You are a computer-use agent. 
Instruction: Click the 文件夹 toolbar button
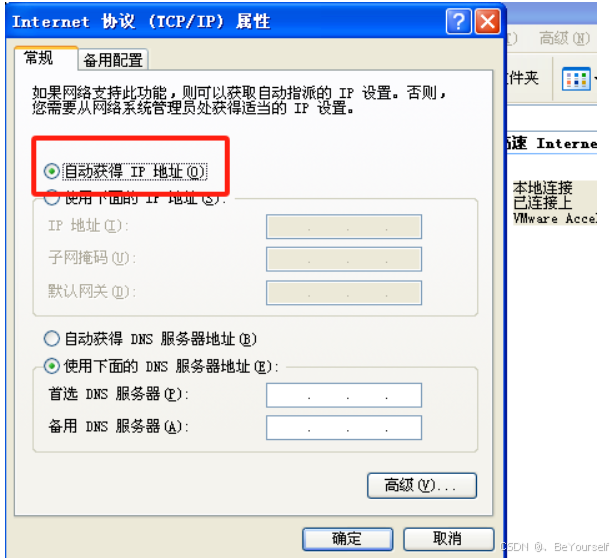(x=523, y=78)
